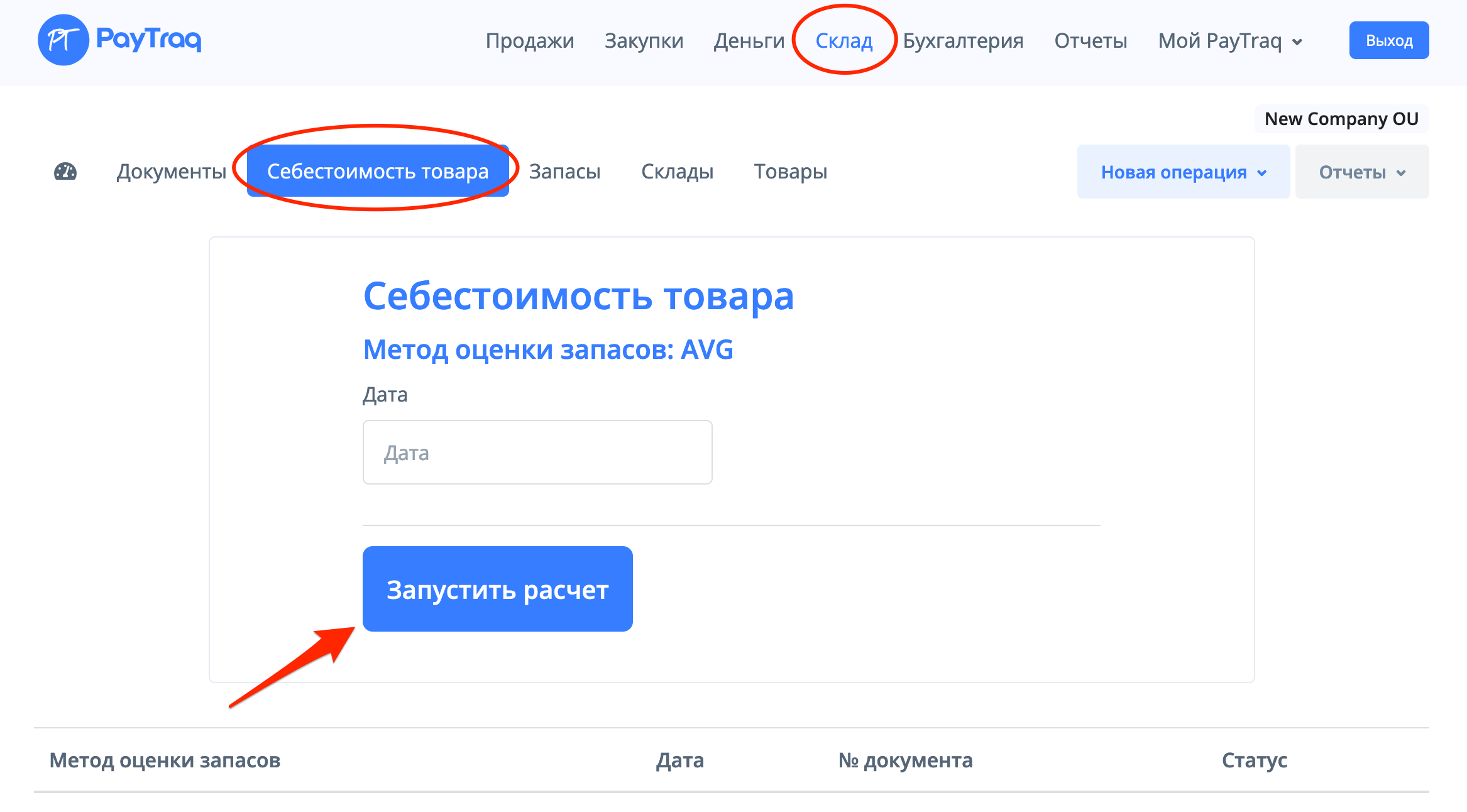Screen dimensions: 1467x812
Task: Open the Деньги menu item
Action: (x=749, y=41)
